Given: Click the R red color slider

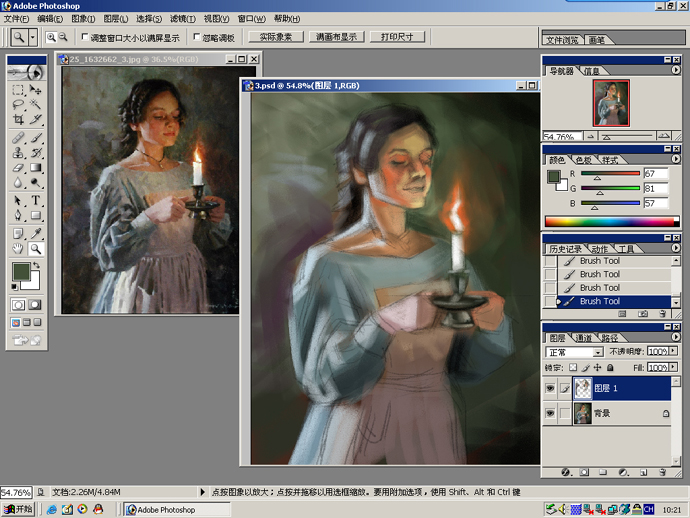Looking at the screenshot, I should pos(610,174).
